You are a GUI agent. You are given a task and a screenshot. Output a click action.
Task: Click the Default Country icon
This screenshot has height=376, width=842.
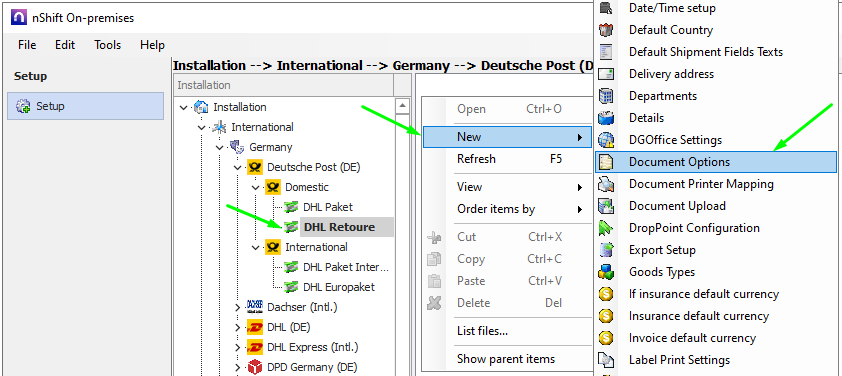[606, 30]
